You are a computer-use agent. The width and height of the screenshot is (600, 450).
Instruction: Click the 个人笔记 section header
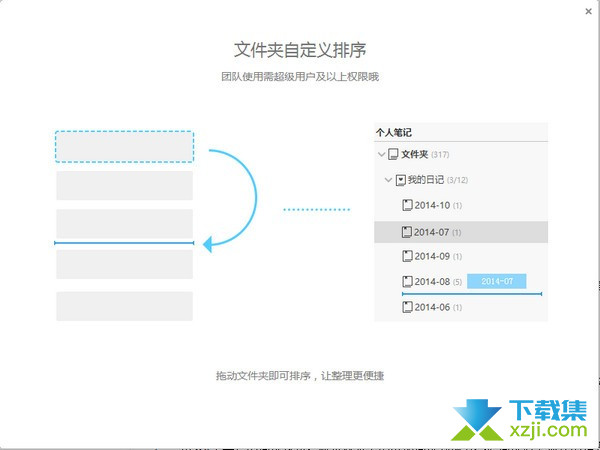393,132
